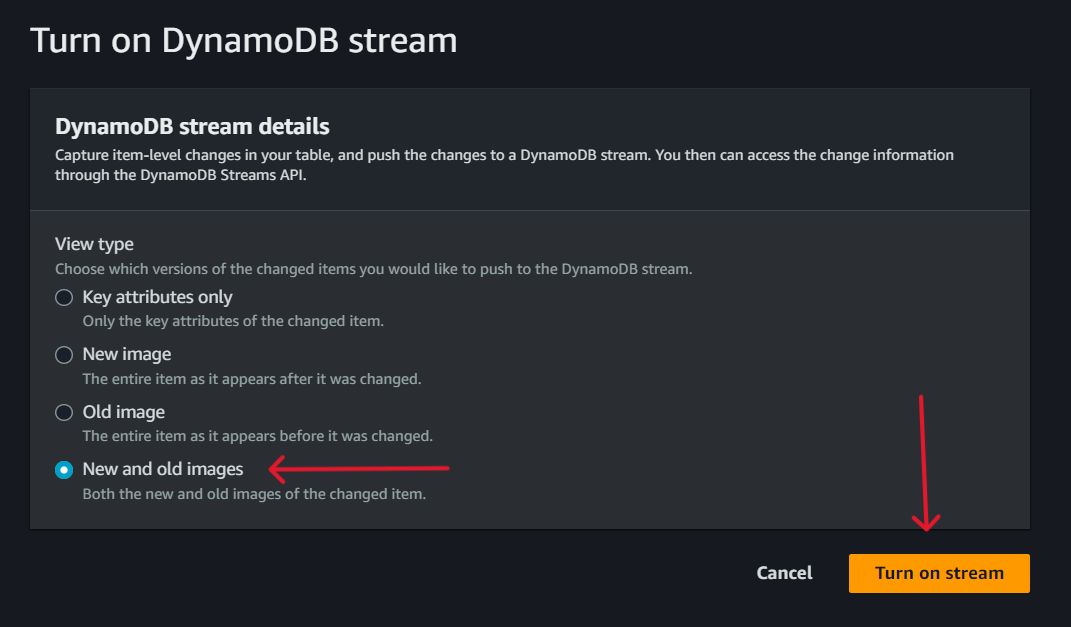Select the Key attributes only radio button
The width and height of the screenshot is (1071, 627).
(x=63, y=297)
